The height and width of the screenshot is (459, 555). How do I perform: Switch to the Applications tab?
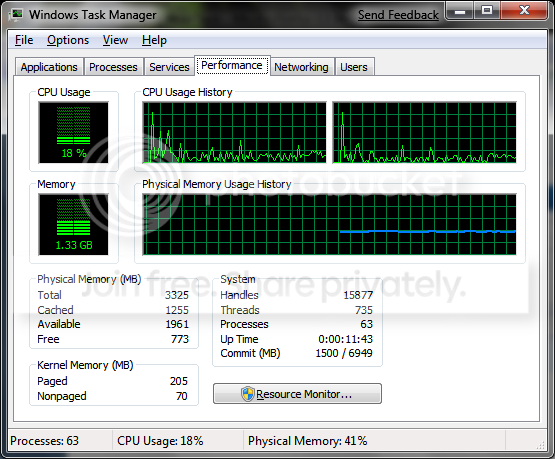coord(49,67)
